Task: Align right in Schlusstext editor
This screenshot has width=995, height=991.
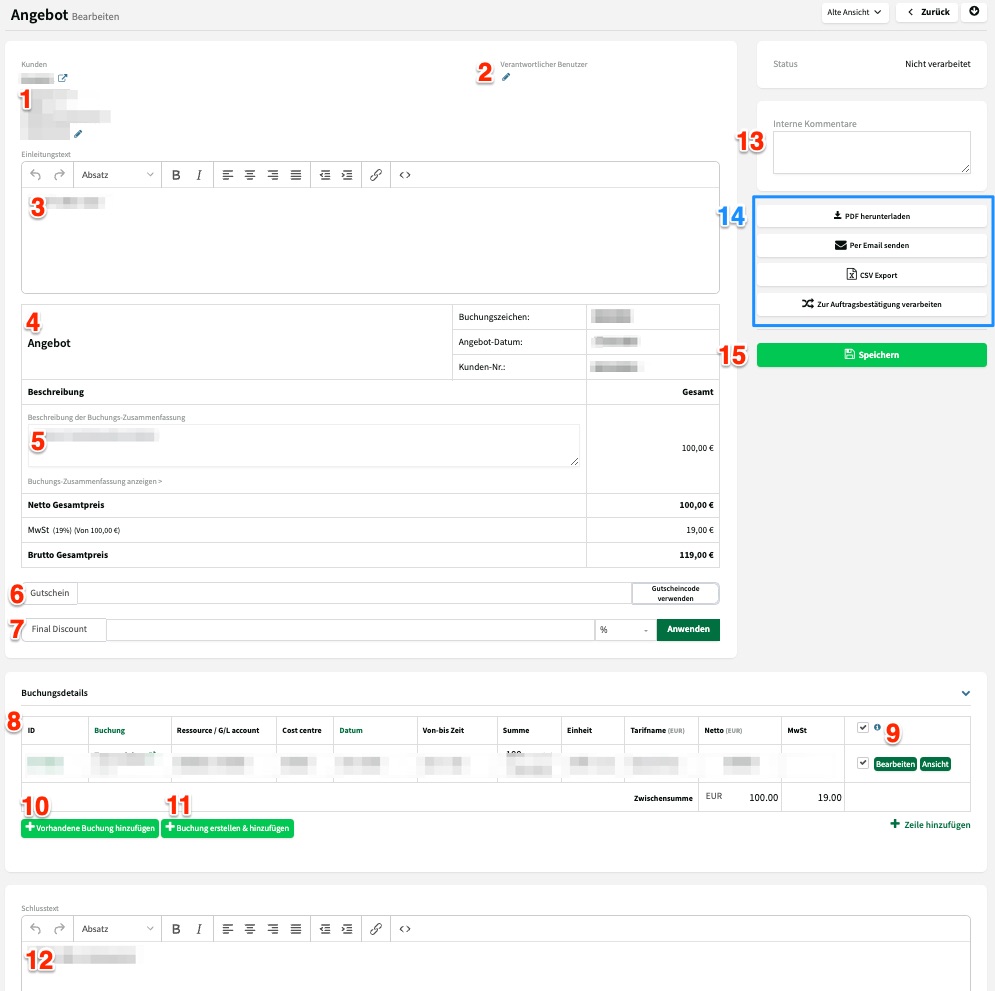Action: click(x=273, y=929)
